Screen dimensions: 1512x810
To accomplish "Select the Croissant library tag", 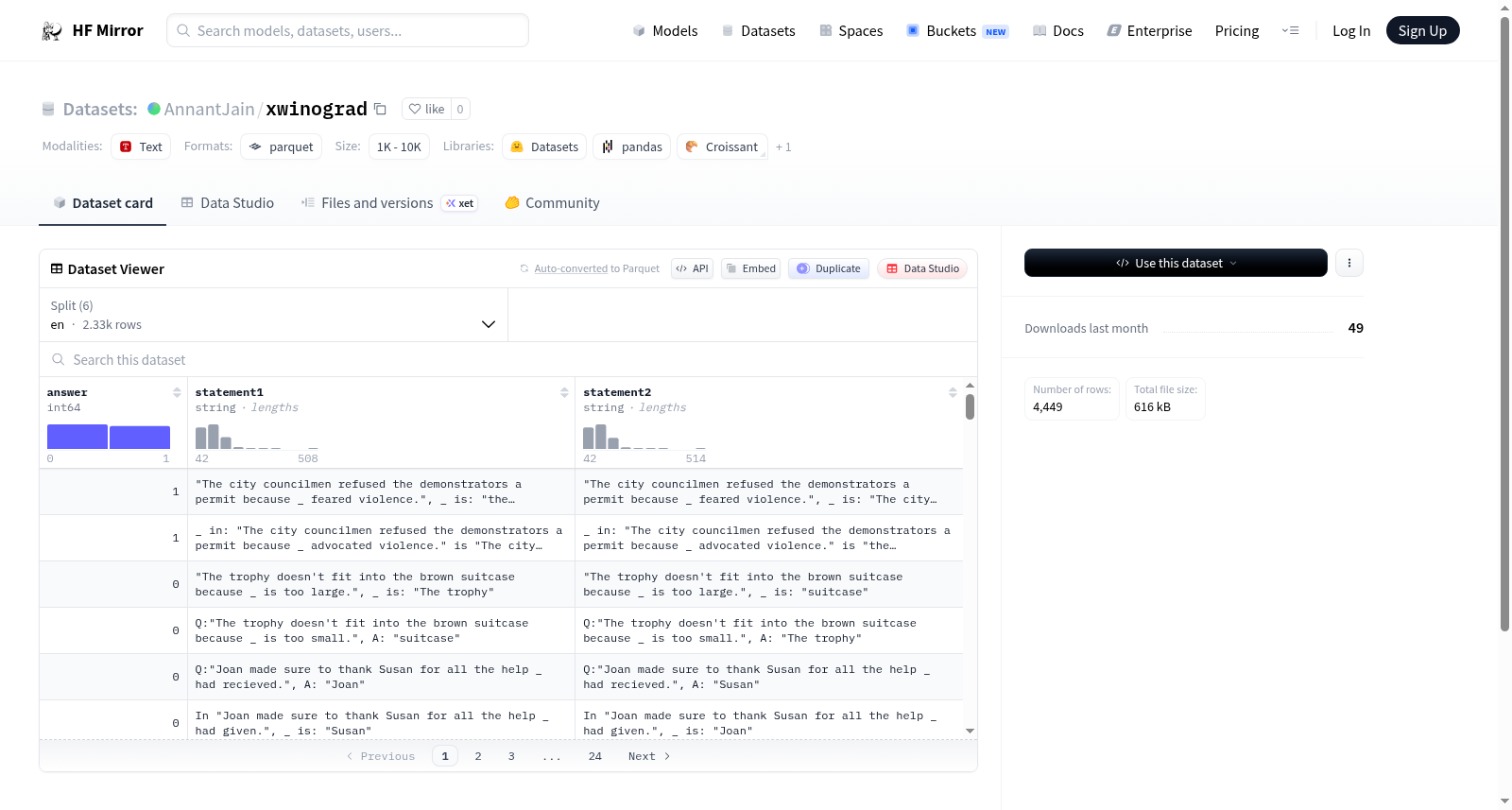I will click(x=722, y=146).
